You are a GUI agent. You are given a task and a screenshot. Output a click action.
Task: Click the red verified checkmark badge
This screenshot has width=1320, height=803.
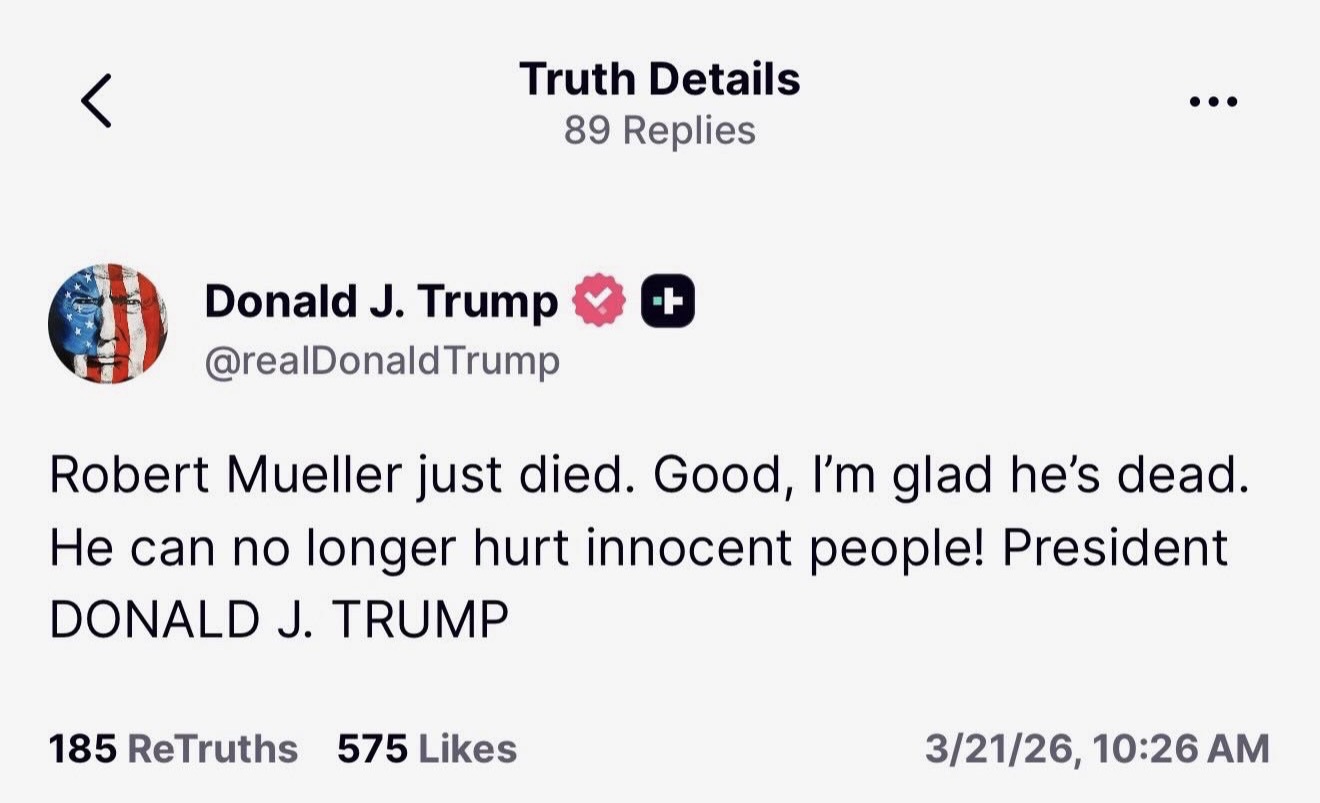[598, 301]
